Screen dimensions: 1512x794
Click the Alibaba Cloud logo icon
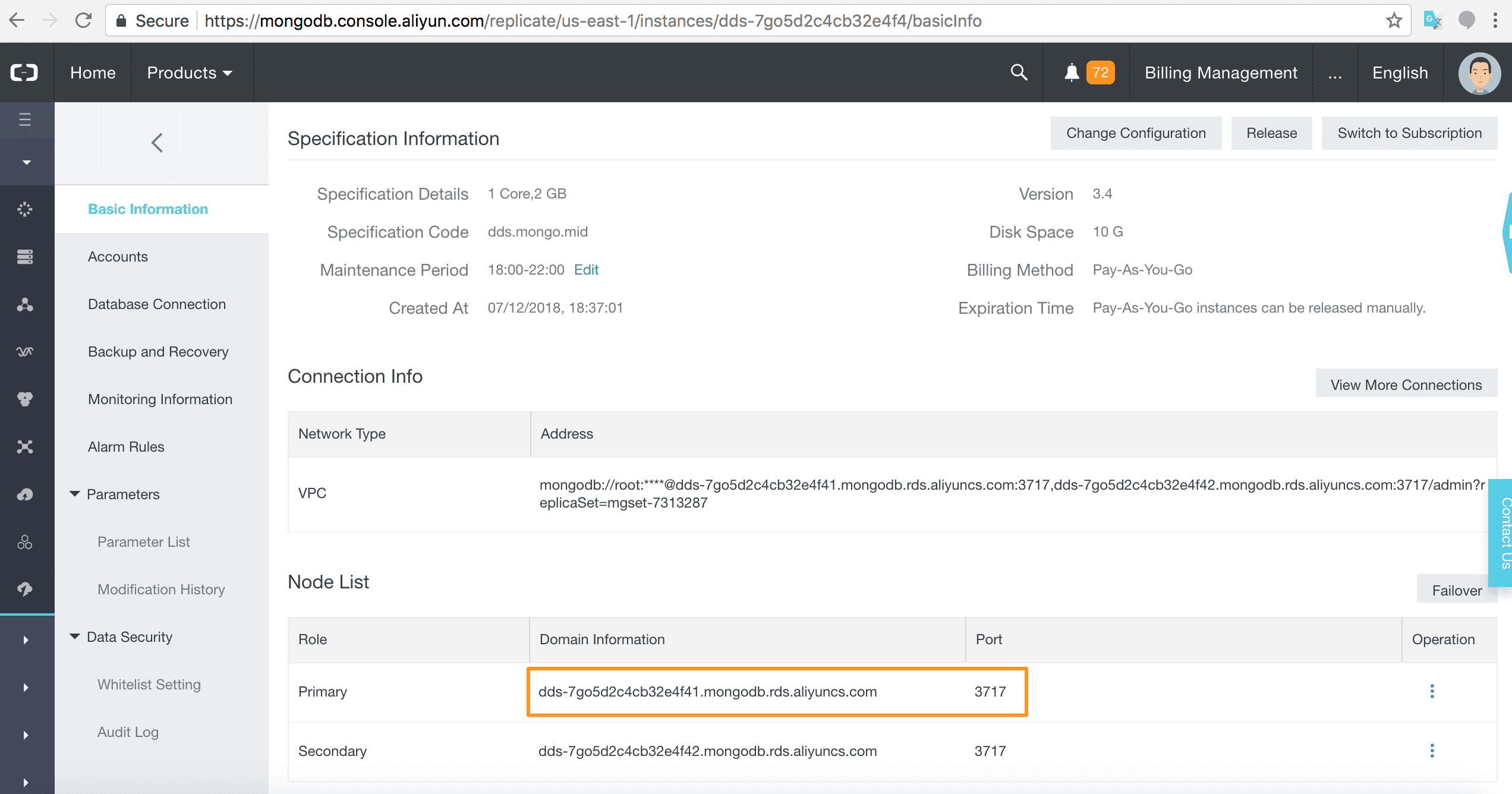click(x=24, y=73)
